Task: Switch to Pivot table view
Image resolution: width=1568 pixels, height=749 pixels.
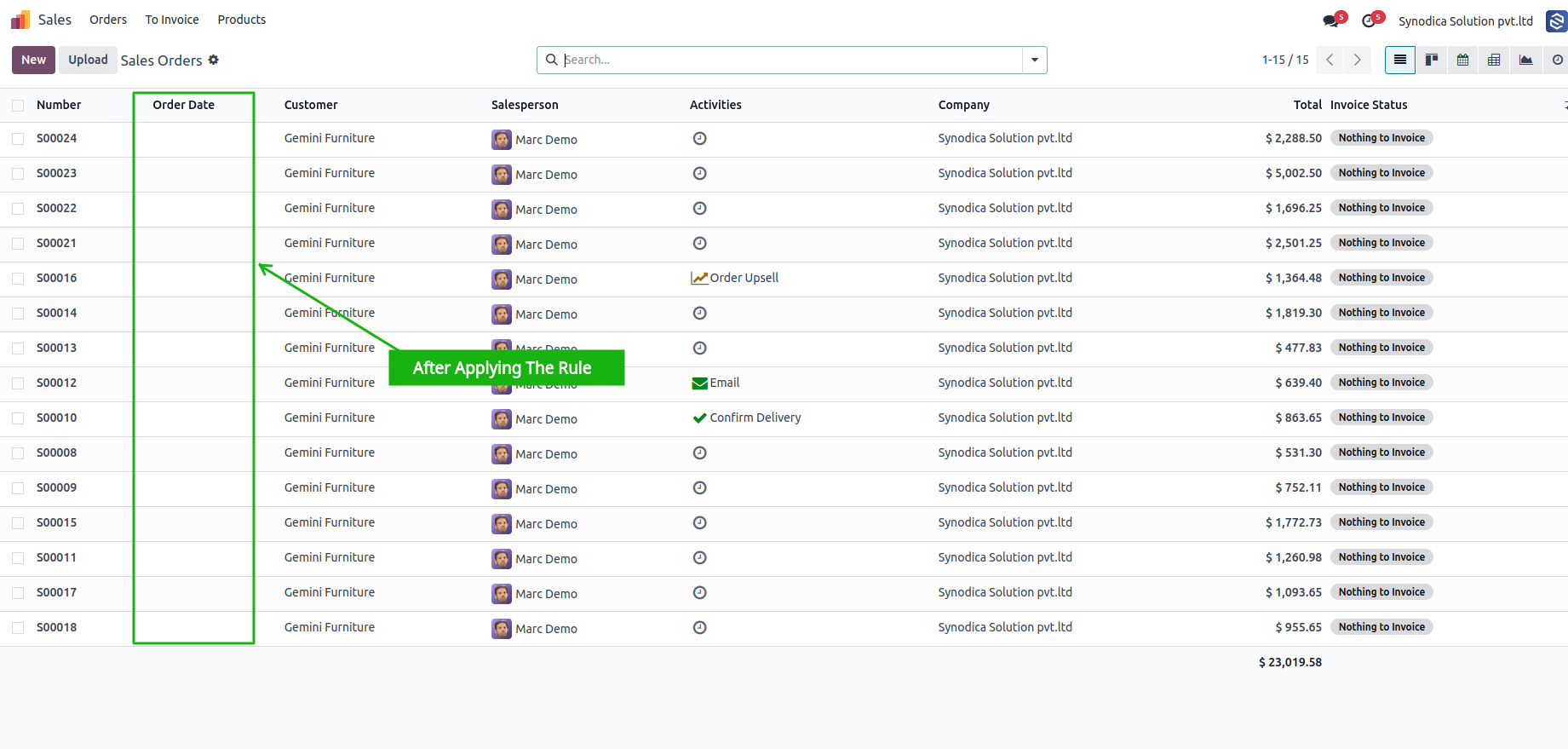Action: [x=1494, y=60]
